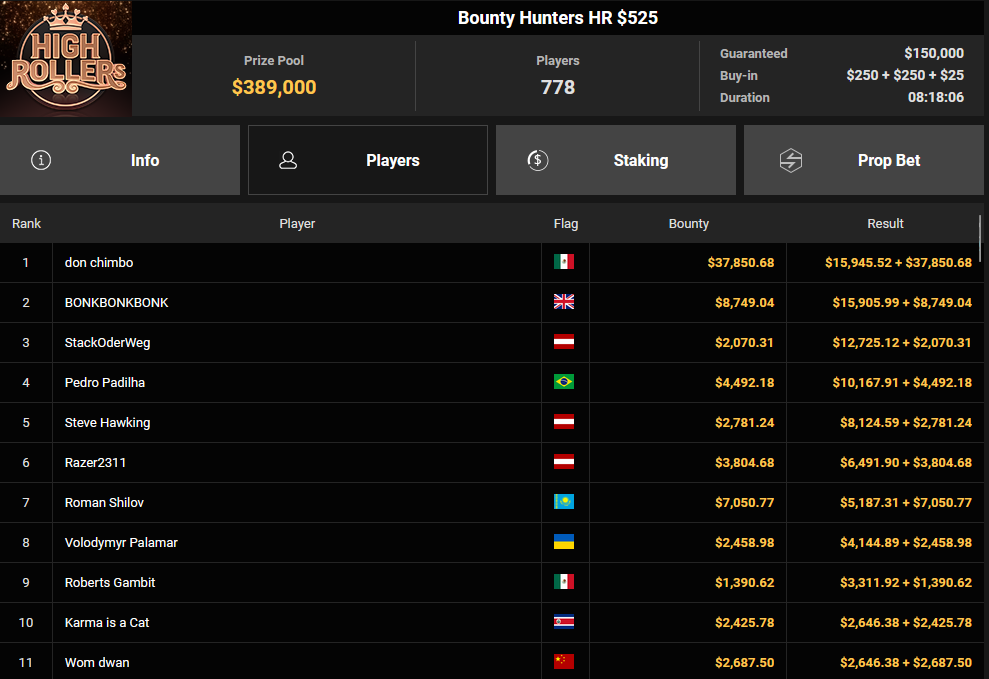Click BONKBONKBONK's UK flag icon
The height and width of the screenshot is (679, 989).
(x=564, y=302)
